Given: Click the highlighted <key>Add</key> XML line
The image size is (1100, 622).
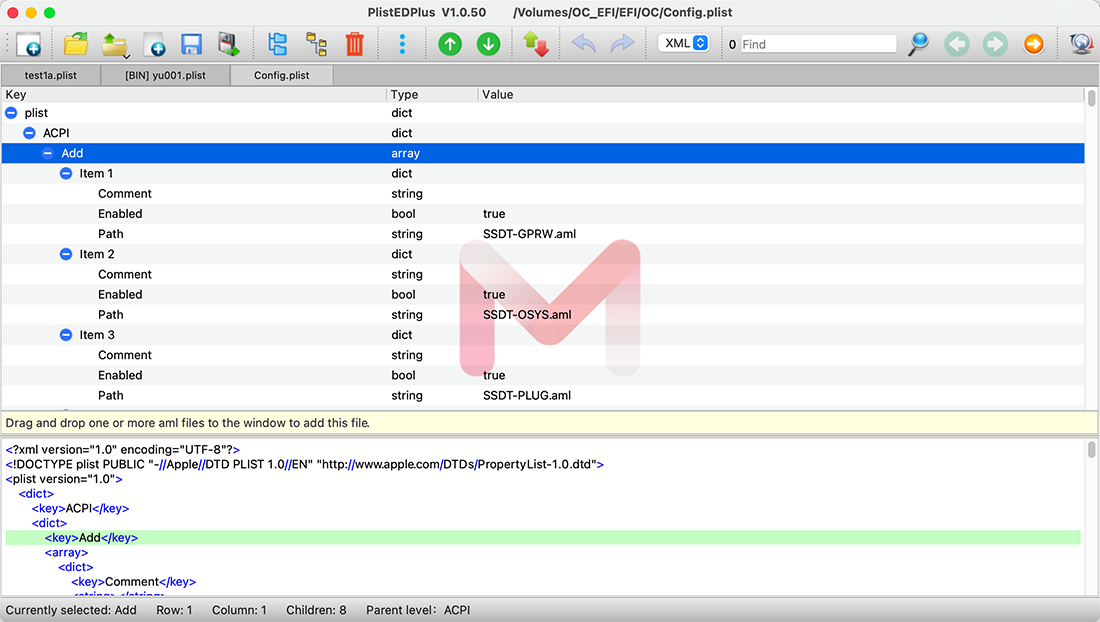Looking at the screenshot, I should coord(542,538).
